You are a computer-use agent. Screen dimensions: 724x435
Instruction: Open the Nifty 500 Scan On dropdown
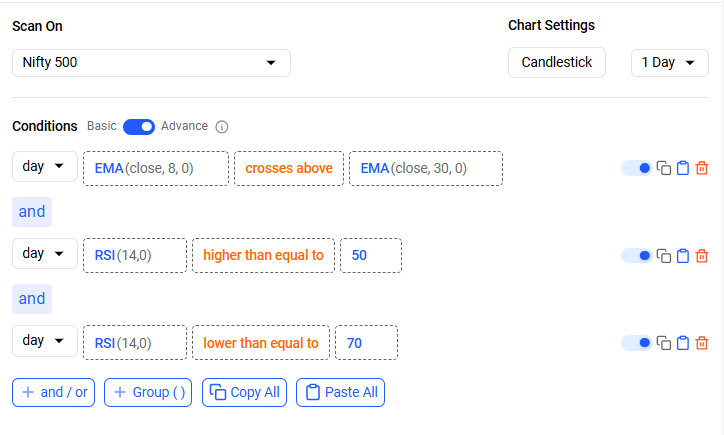[151, 63]
